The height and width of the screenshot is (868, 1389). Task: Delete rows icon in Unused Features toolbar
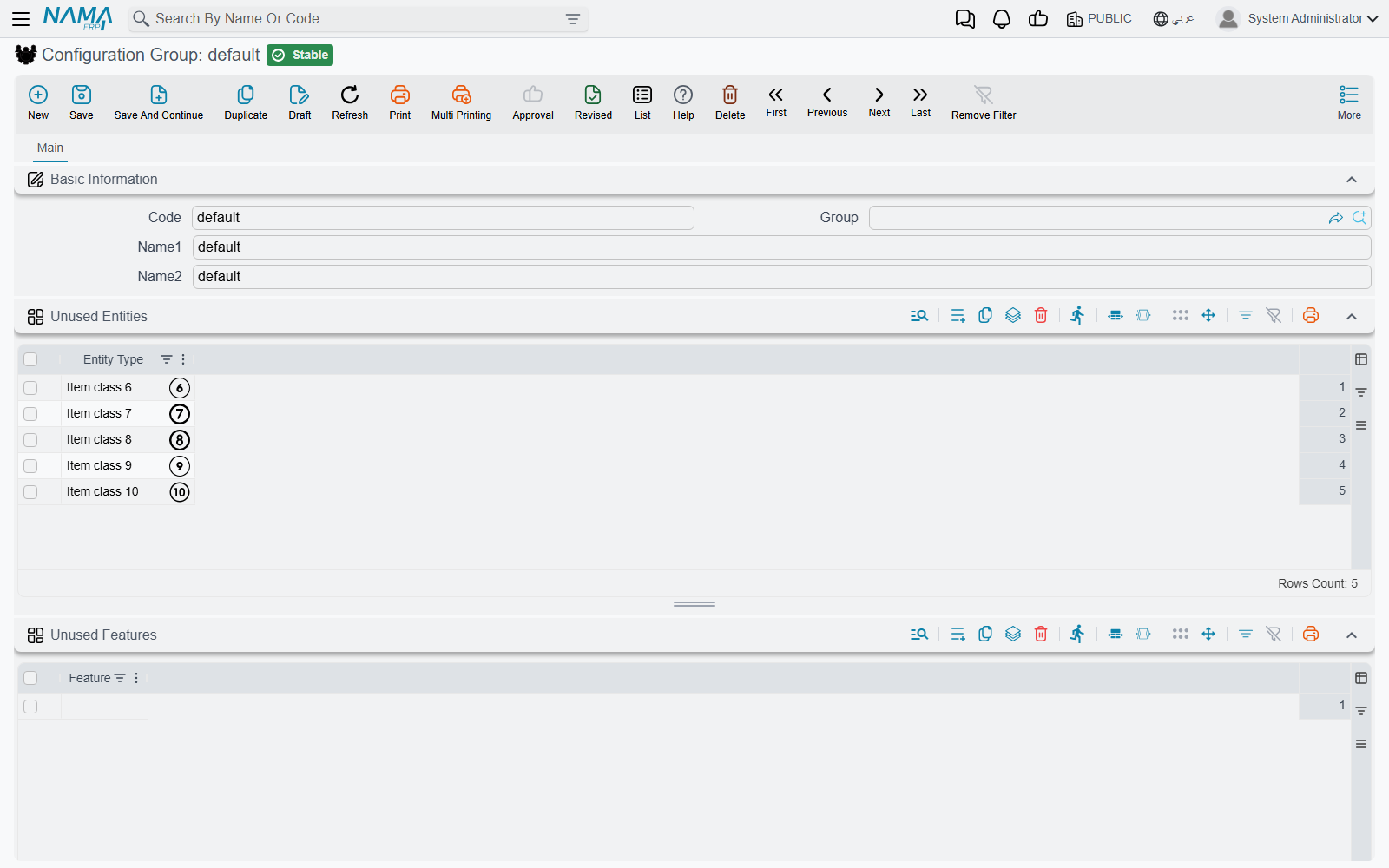pos(1041,635)
